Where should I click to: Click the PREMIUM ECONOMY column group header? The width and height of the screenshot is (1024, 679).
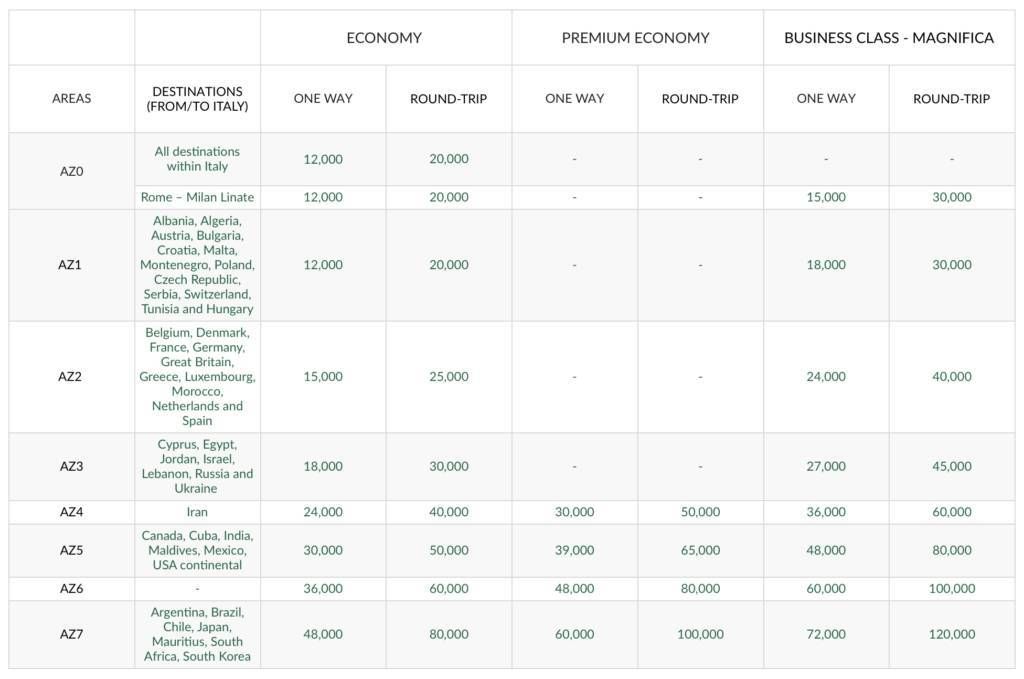[635, 38]
